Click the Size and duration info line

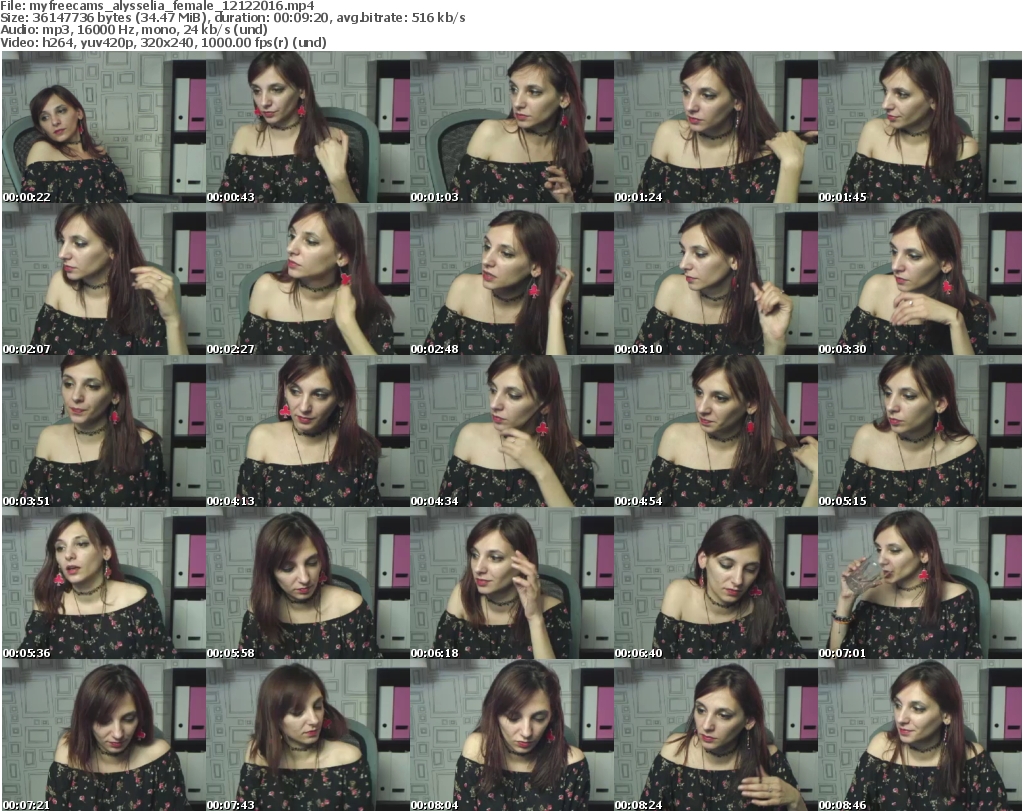click(x=232, y=18)
